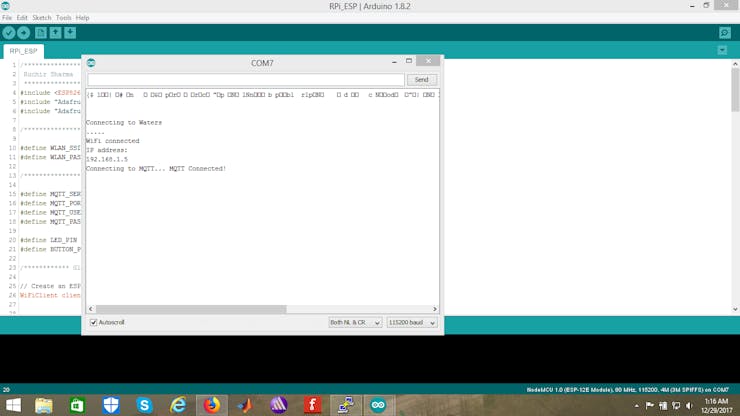The image size is (740, 416).
Task: Open the Windows Start button
Action: click(13, 405)
